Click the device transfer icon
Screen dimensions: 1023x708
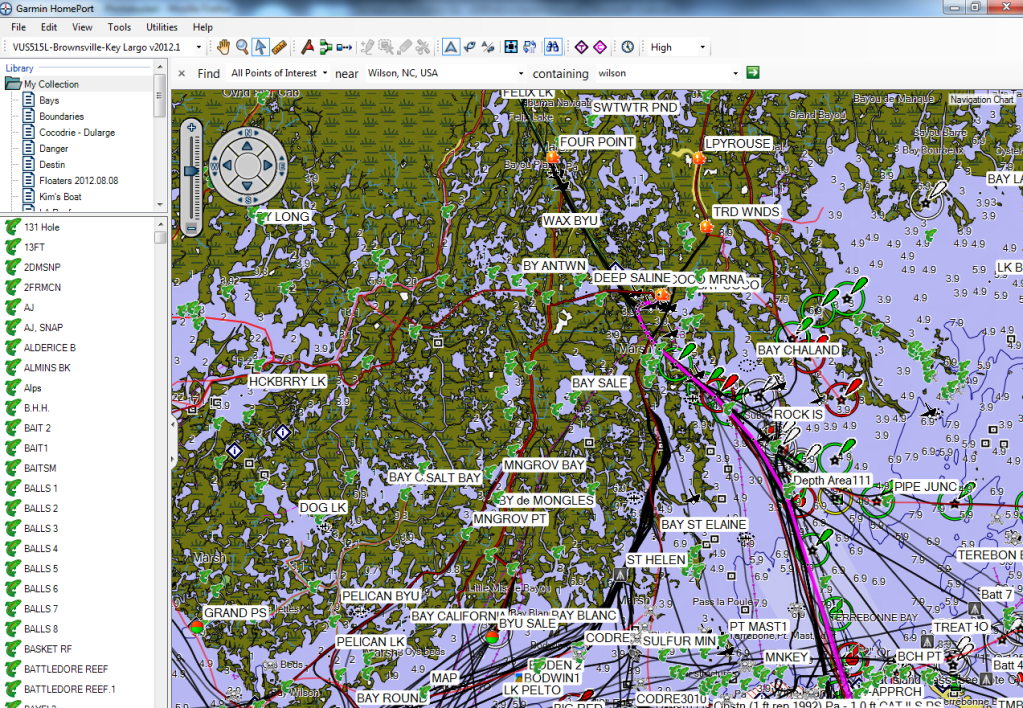(x=529, y=47)
